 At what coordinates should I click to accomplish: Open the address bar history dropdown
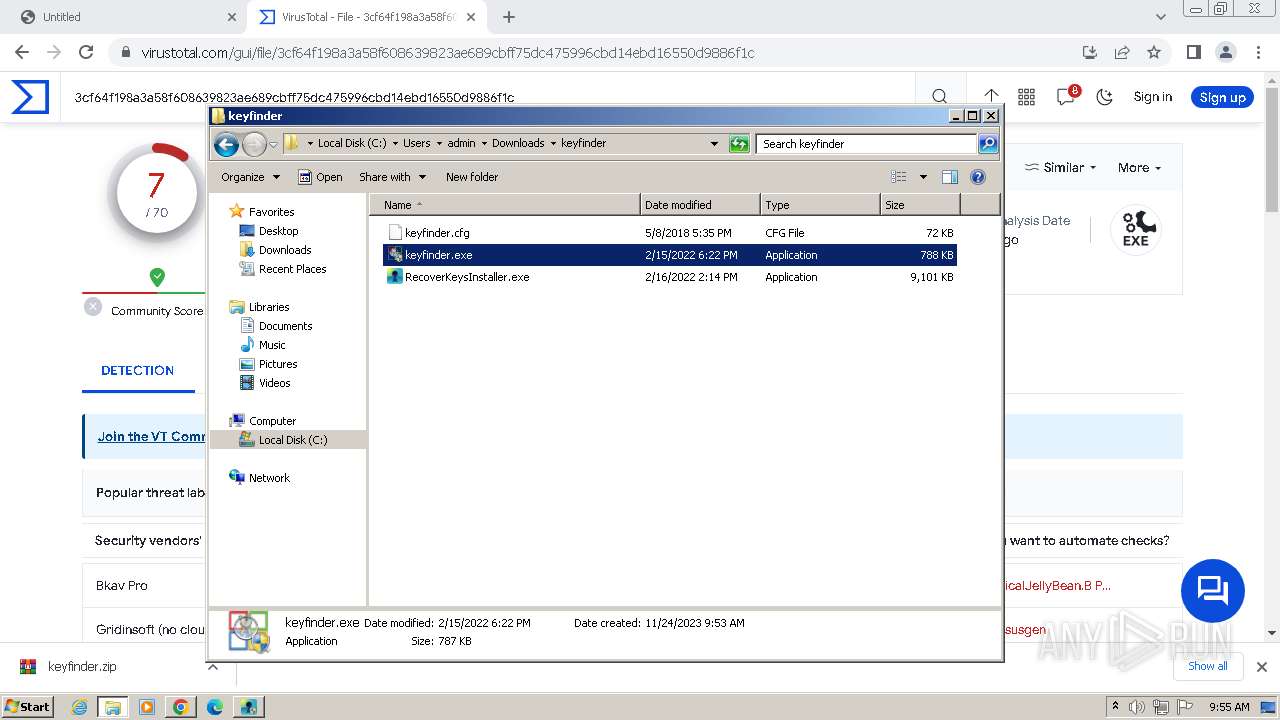click(x=714, y=144)
